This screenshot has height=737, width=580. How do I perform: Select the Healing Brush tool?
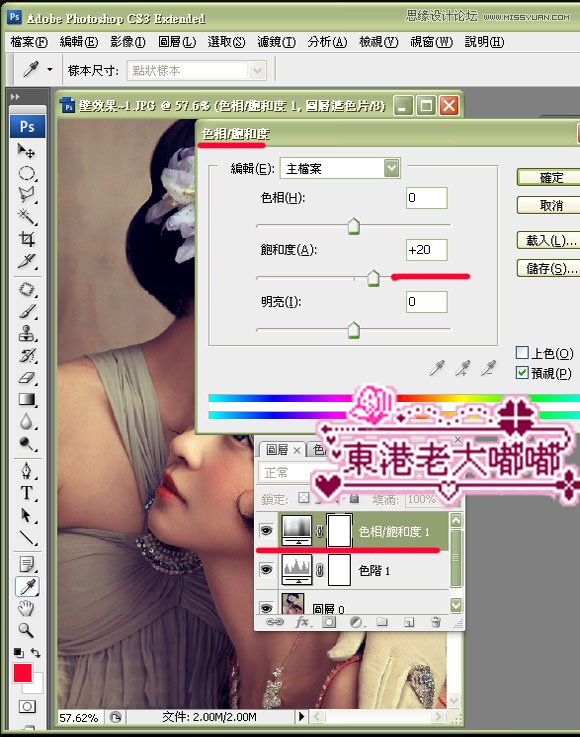[26, 290]
